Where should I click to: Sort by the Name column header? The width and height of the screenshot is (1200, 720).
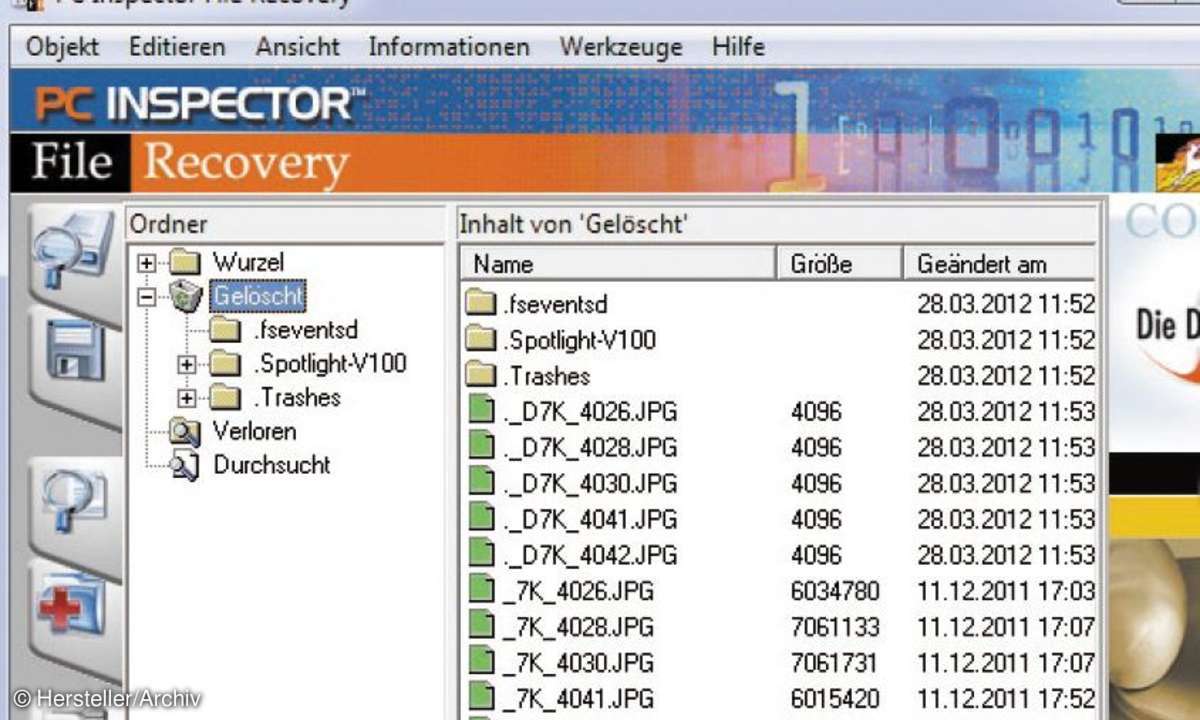click(619, 264)
